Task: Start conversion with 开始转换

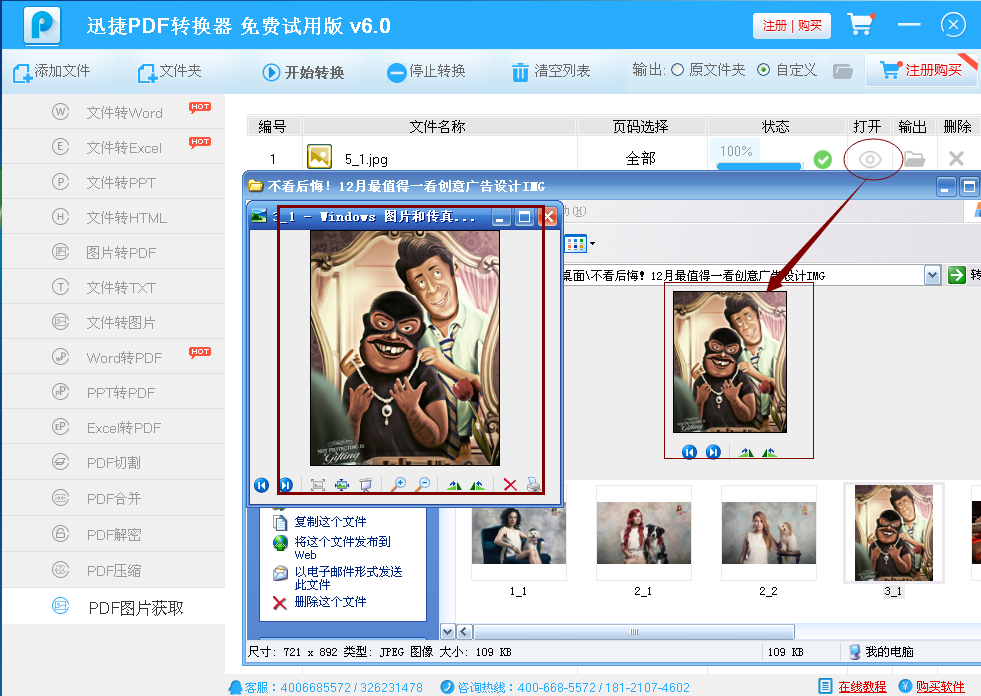Action: [303, 72]
